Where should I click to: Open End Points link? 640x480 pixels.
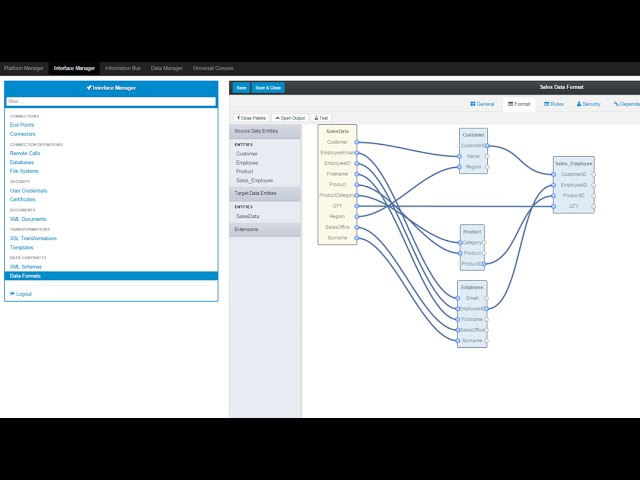pos(22,125)
